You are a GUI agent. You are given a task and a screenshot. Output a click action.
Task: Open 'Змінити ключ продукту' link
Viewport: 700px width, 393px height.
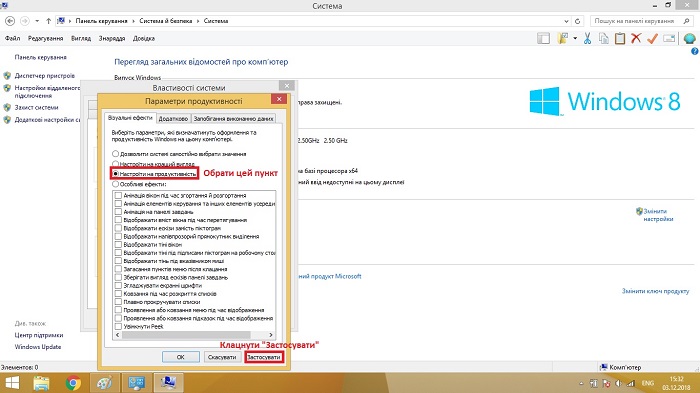click(655, 291)
